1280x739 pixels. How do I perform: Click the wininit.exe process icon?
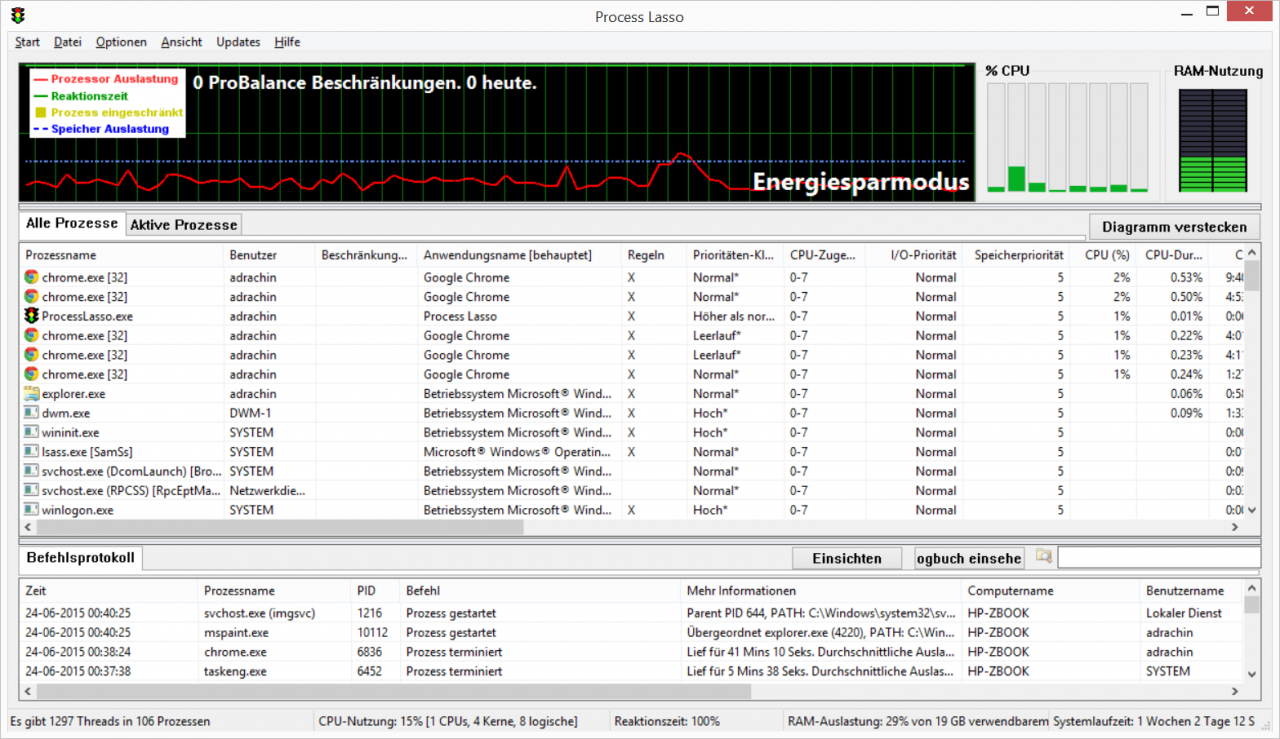coord(31,433)
